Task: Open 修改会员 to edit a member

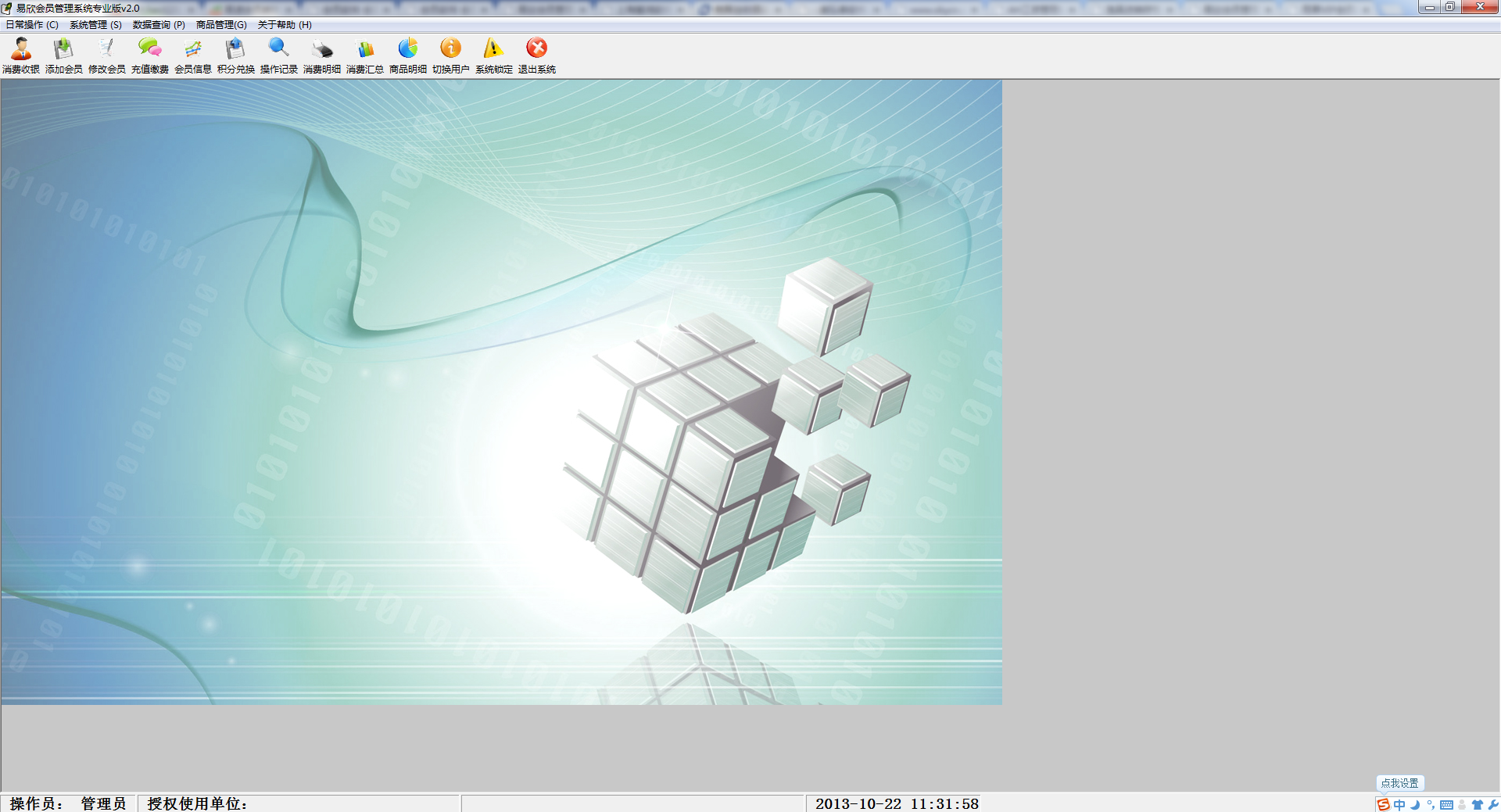Action: click(107, 55)
